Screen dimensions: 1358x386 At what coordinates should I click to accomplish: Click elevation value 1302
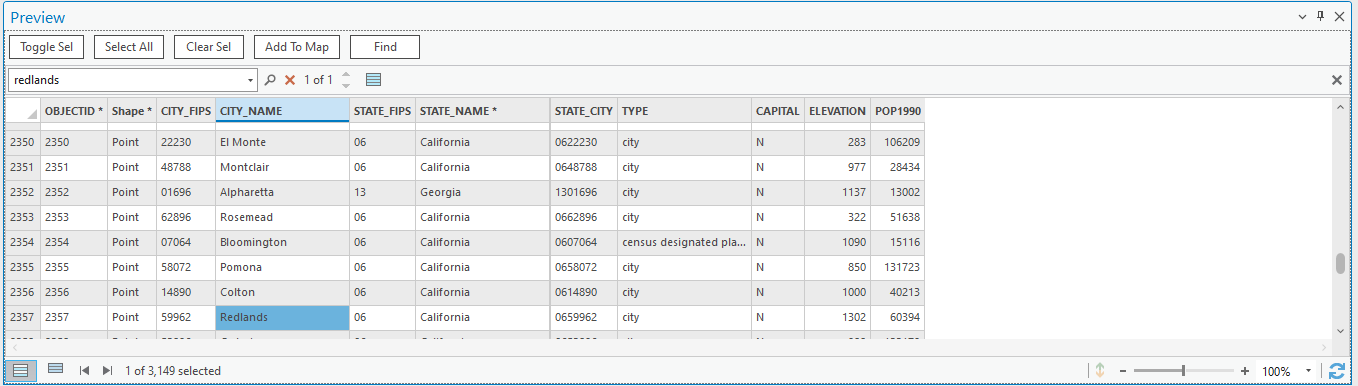click(x=837, y=317)
